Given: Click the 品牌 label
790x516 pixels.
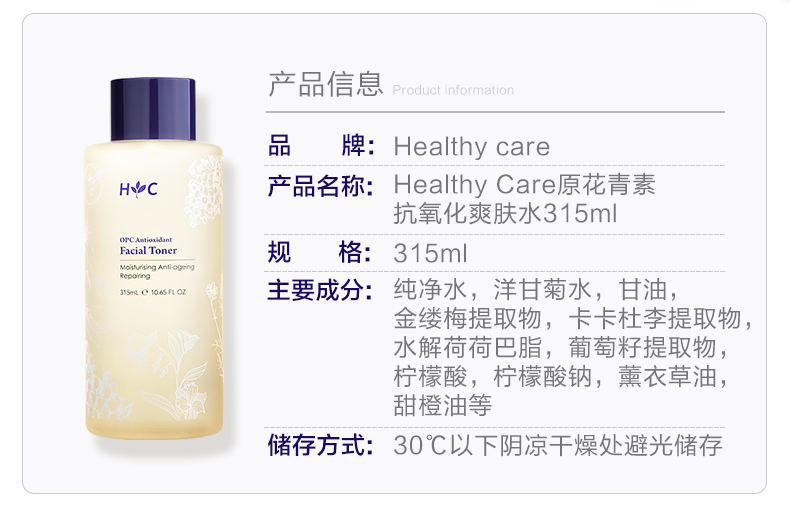Looking at the screenshot, I should [321, 146].
